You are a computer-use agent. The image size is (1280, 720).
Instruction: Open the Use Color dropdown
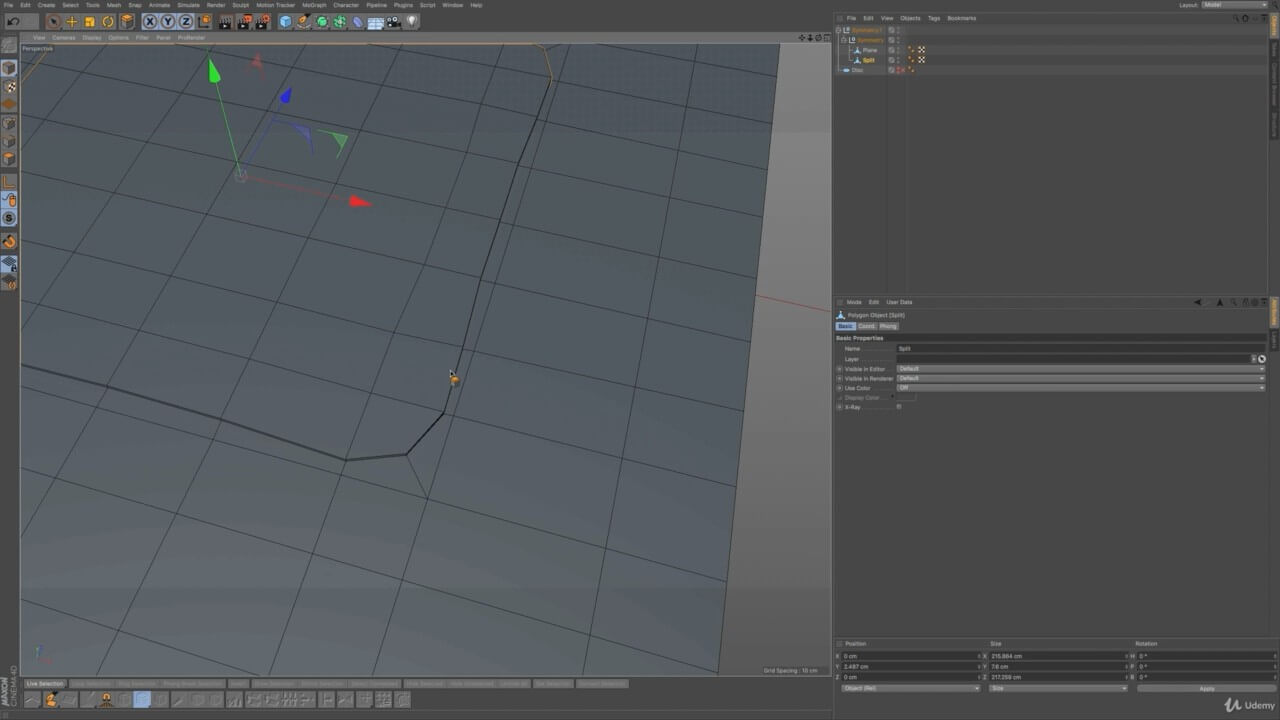1080,388
